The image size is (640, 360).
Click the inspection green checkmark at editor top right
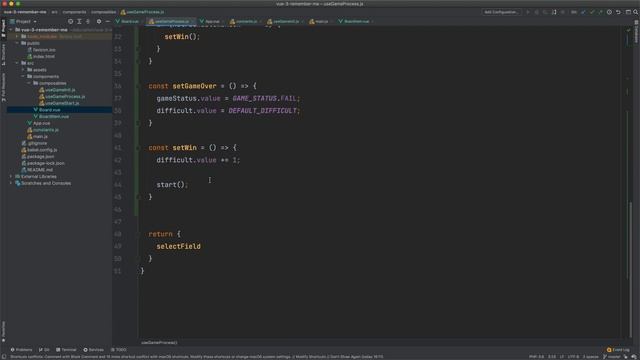[x=629, y=30]
